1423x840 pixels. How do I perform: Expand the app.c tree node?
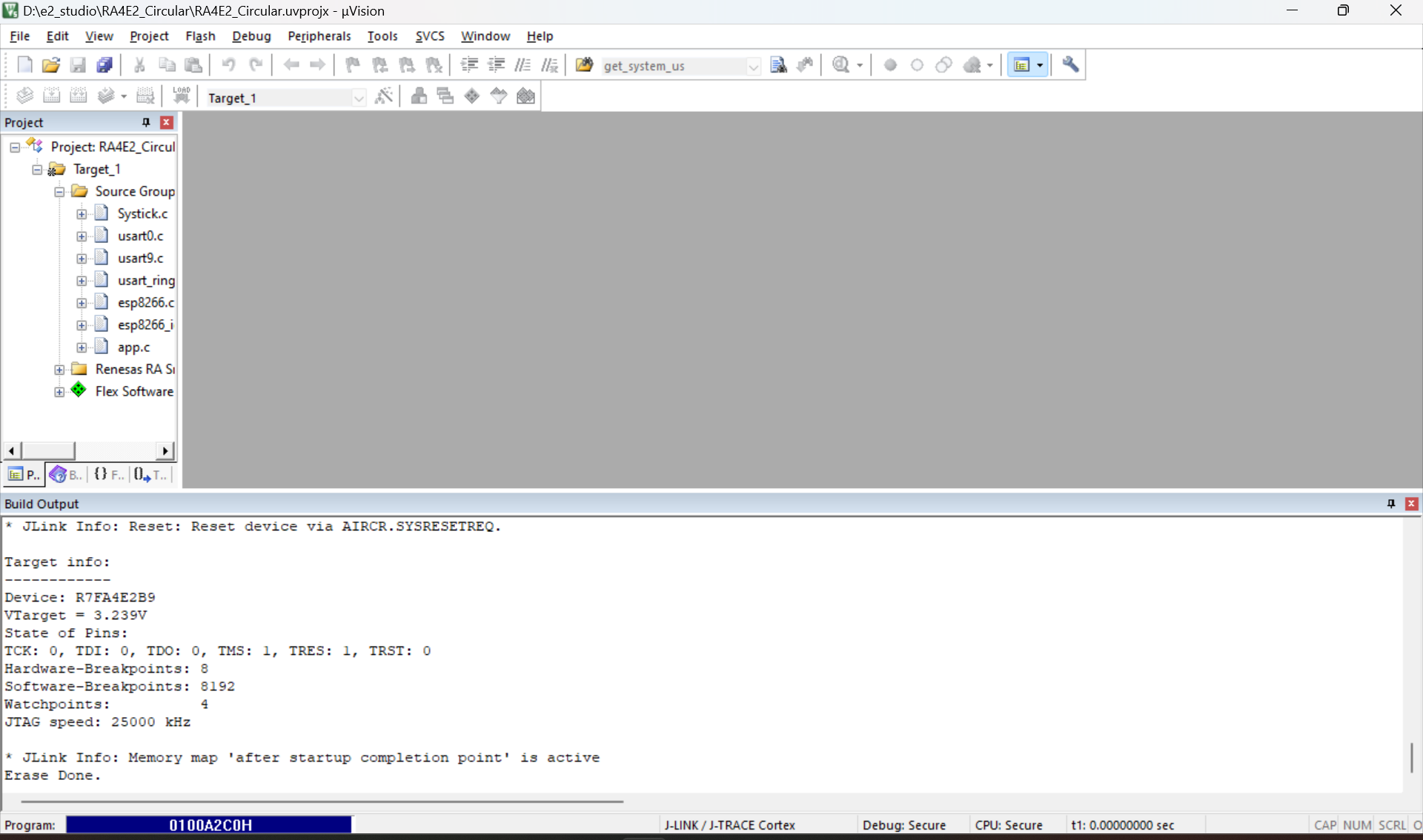[82, 347]
